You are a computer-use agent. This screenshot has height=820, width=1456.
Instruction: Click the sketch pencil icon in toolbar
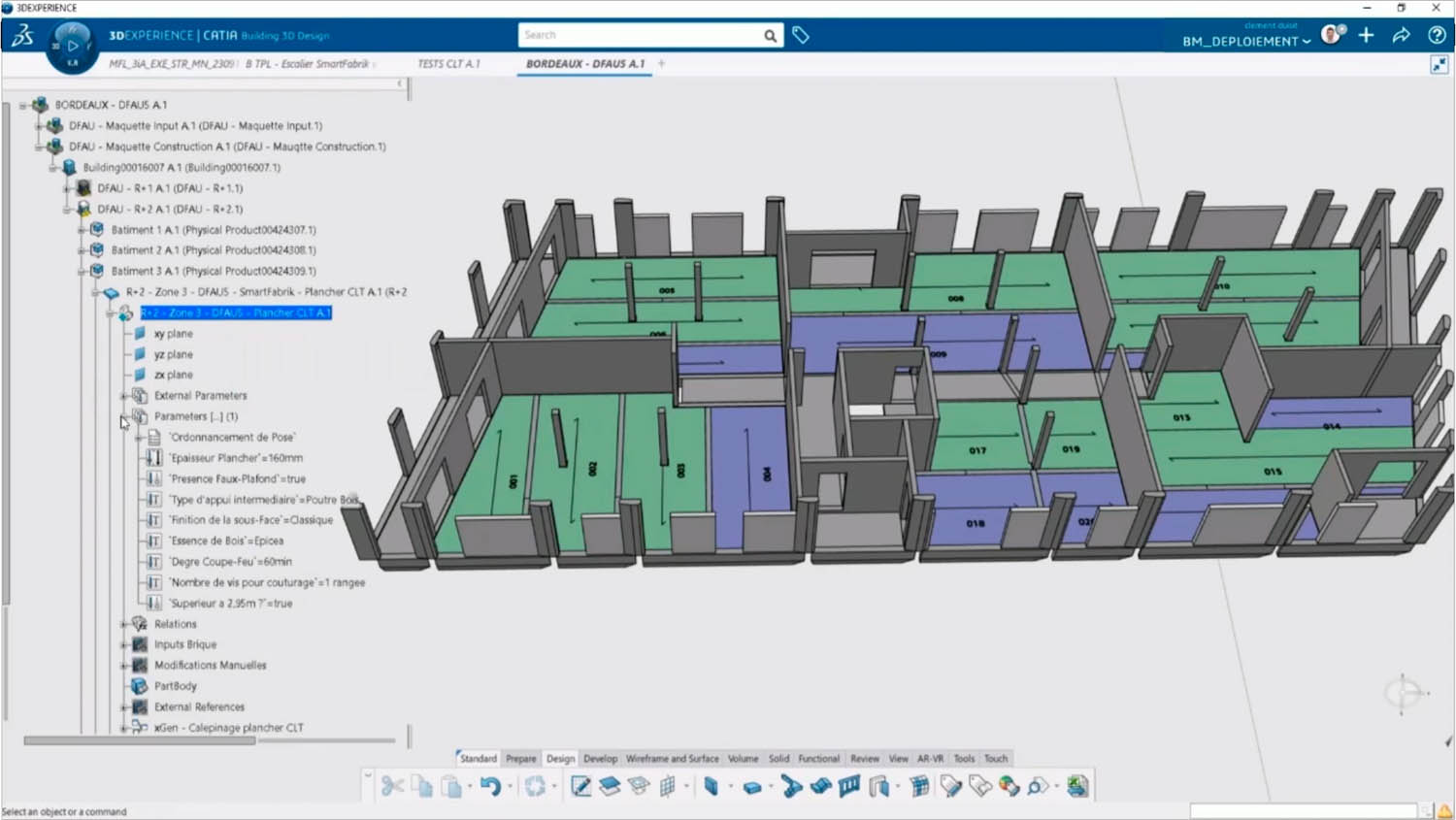tap(580, 786)
